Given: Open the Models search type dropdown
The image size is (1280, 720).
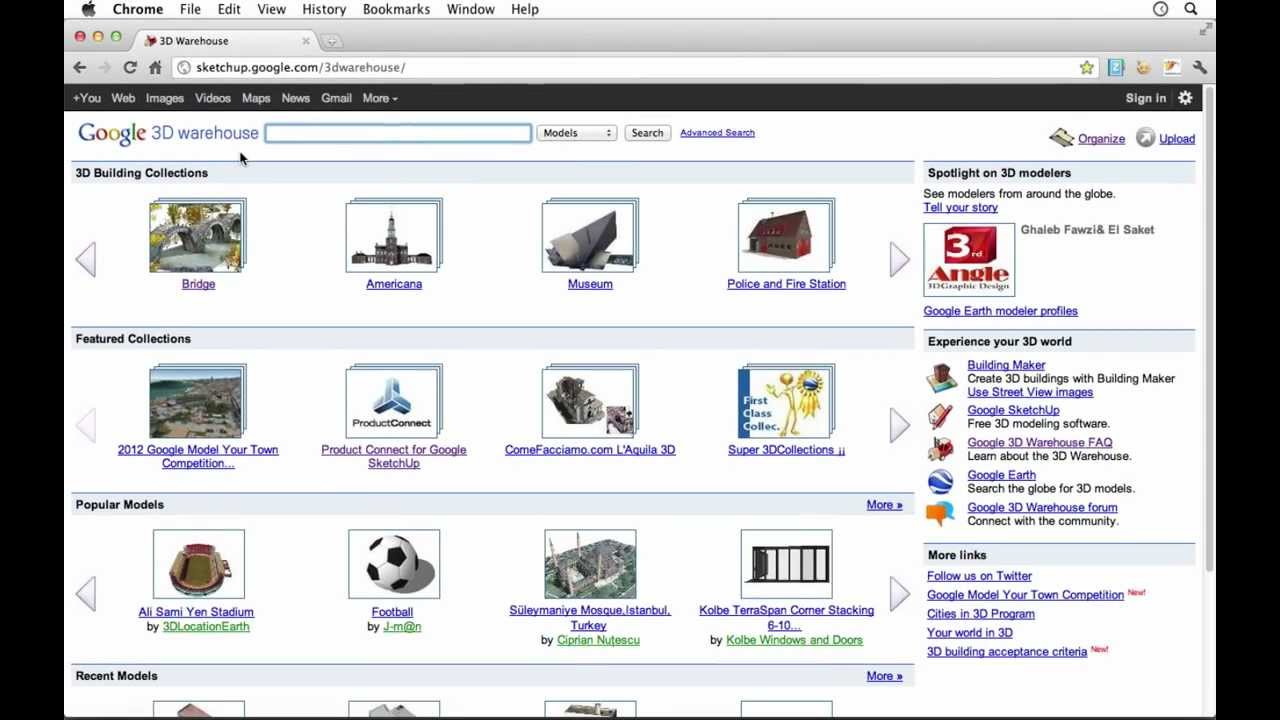Looking at the screenshot, I should click(x=576, y=133).
